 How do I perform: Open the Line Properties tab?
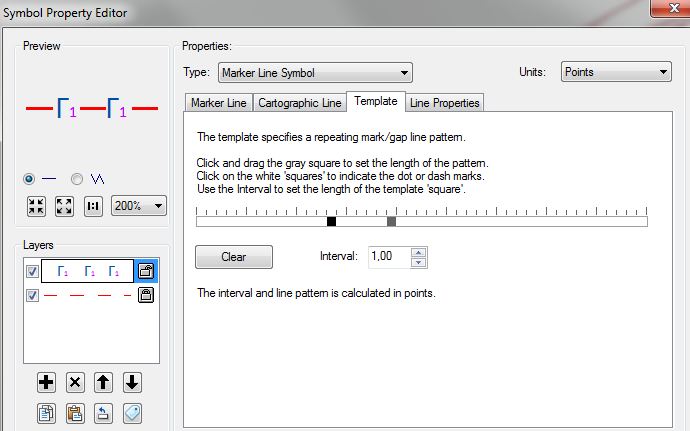(x=444, y=103)
